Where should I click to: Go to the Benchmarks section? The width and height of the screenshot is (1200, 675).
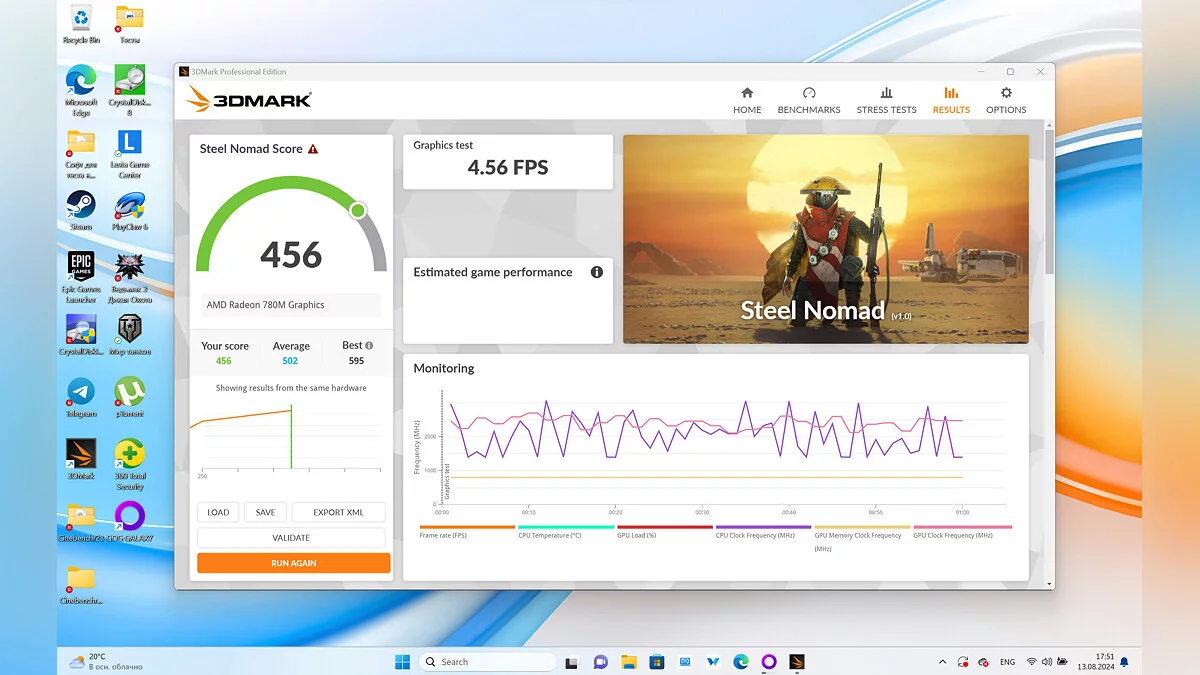point(809,99)
